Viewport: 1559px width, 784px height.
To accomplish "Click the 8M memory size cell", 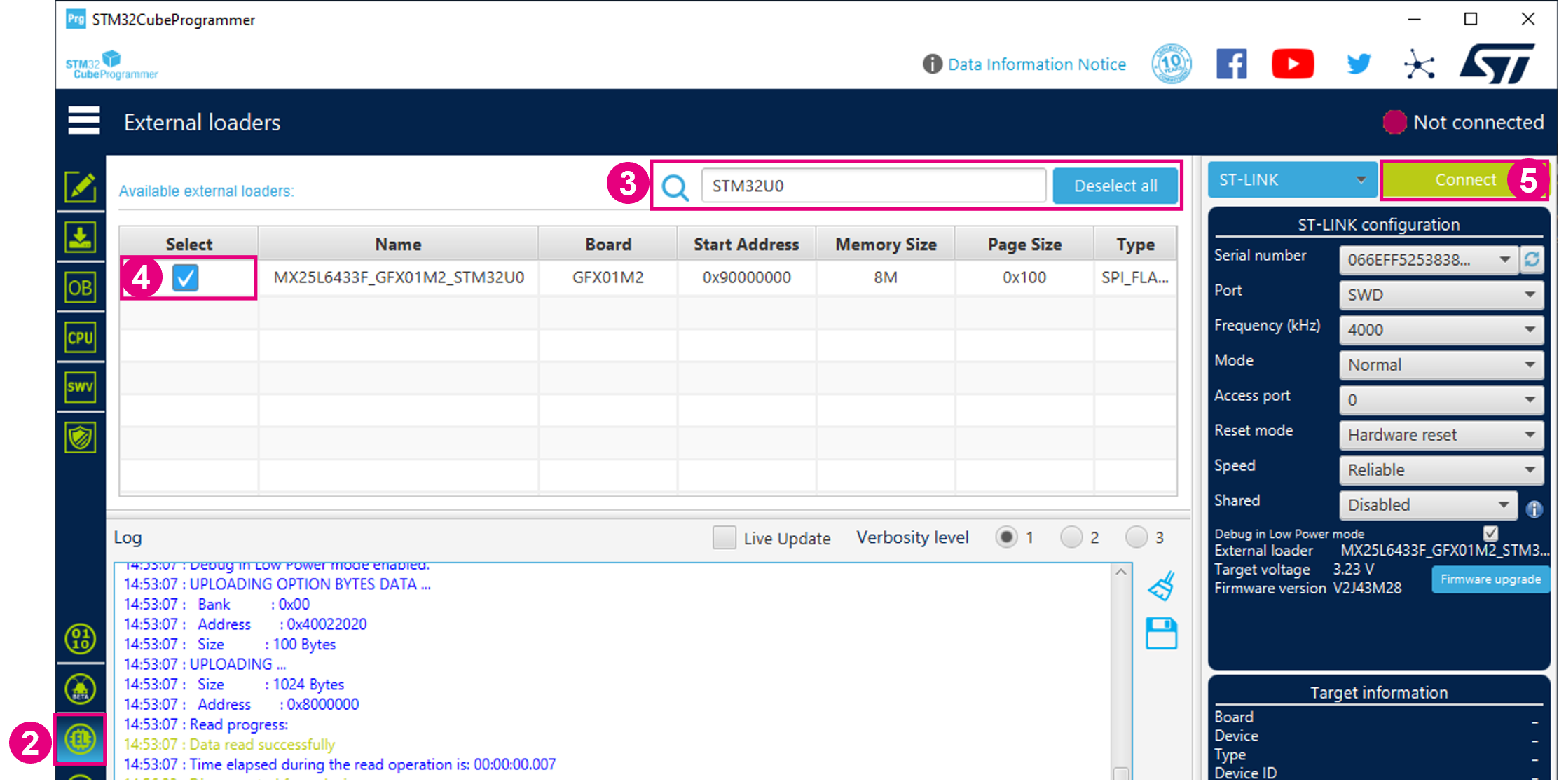I will tap(886, 277).
